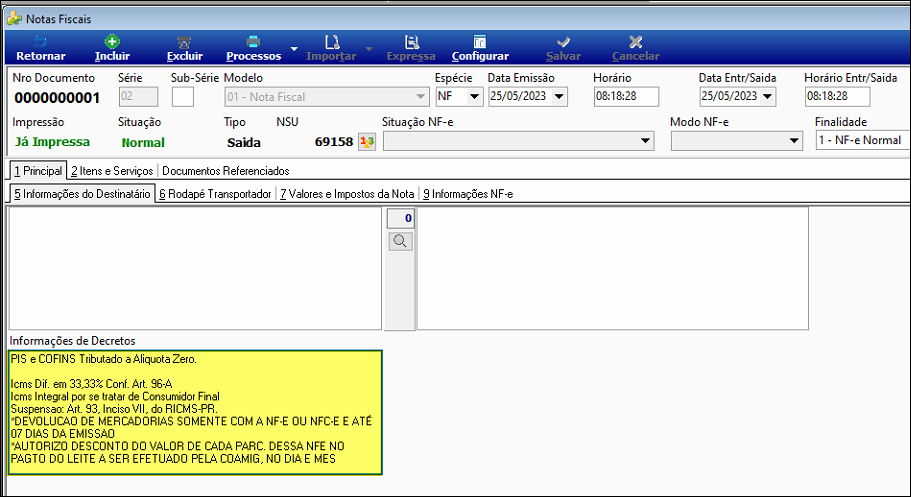Click the 'Saida' tipo text
This screenshot has width=911, height=497.
(243, 142)
